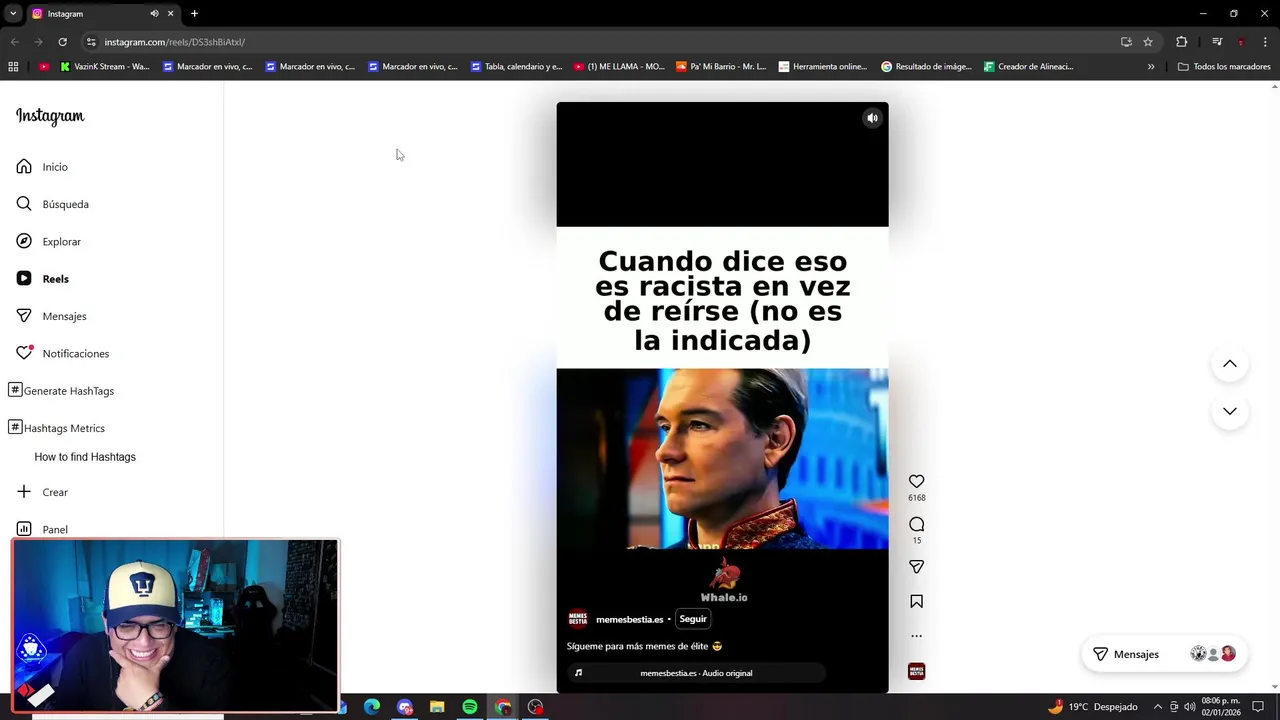Open the Creador de Alineaci bookmark
The width and height of the screenshot is (1280, 720).
[1029, 67]
